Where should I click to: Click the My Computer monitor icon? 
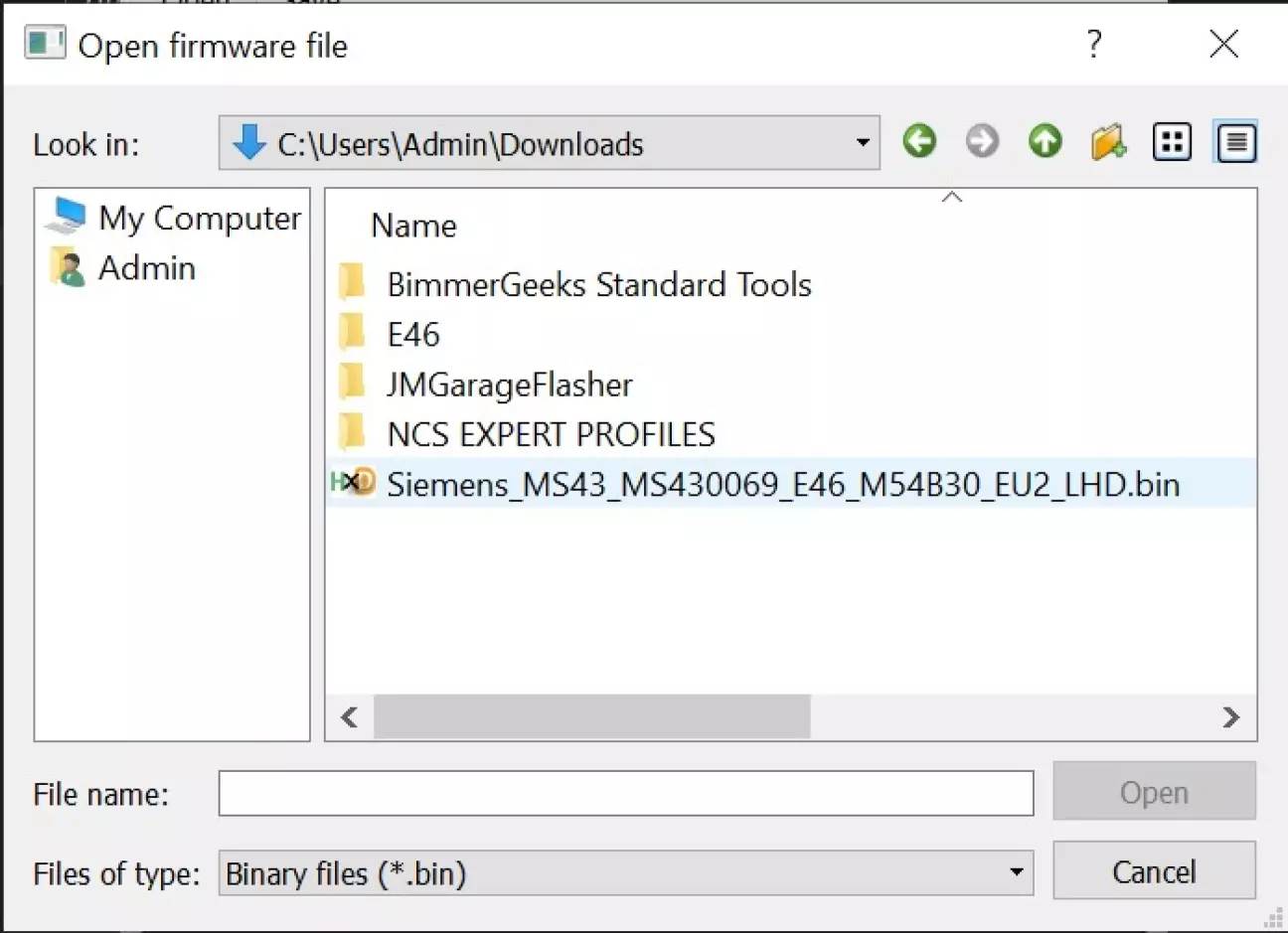coord(67,215)
